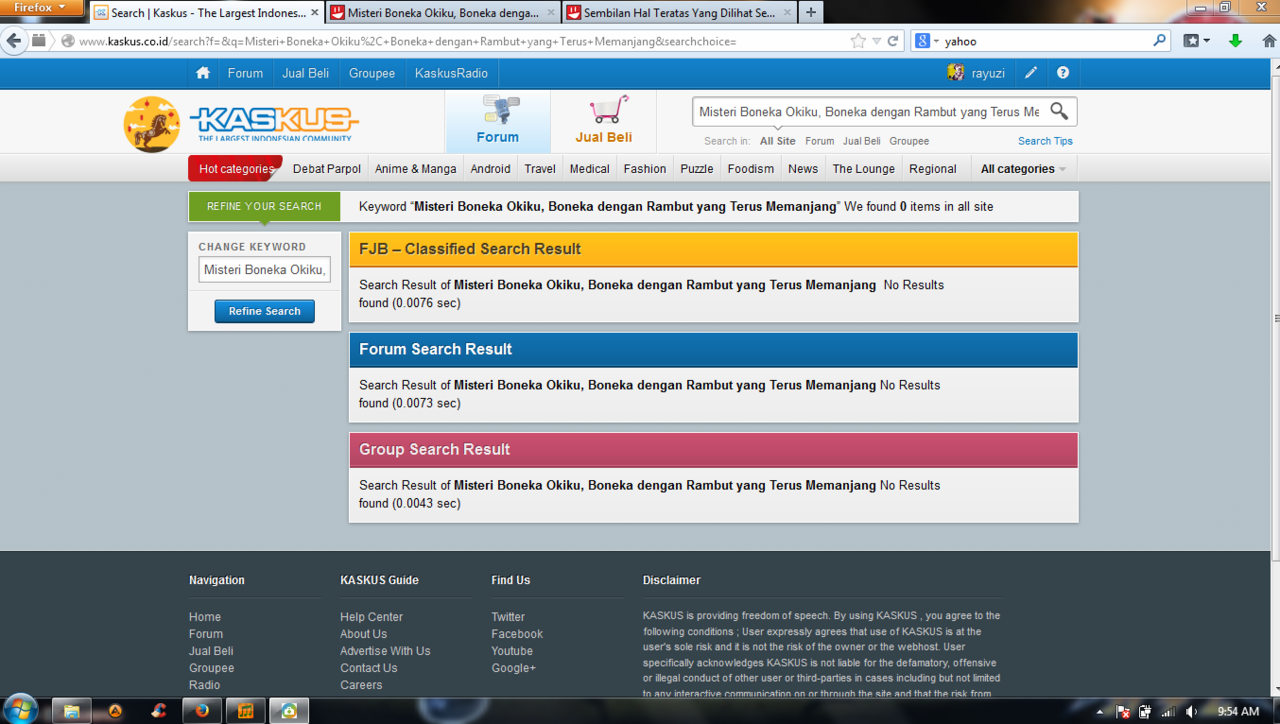Switch to Sembilan Hal Teratas tab

(680, 13)
